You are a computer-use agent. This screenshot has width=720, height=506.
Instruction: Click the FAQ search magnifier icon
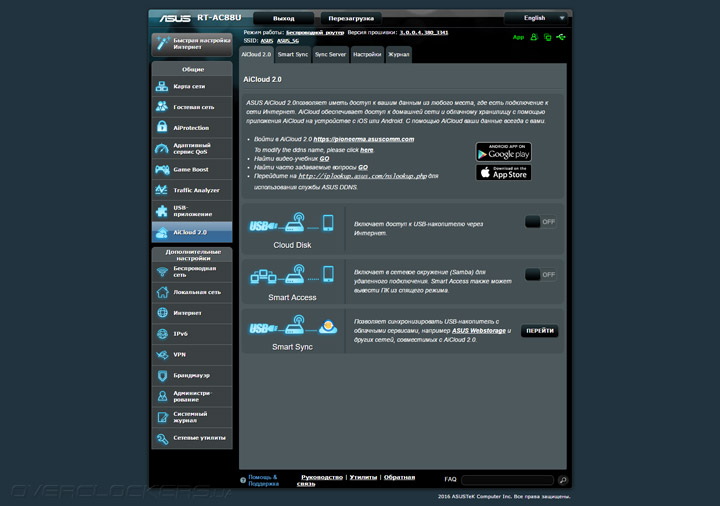(x=563, y=480)
